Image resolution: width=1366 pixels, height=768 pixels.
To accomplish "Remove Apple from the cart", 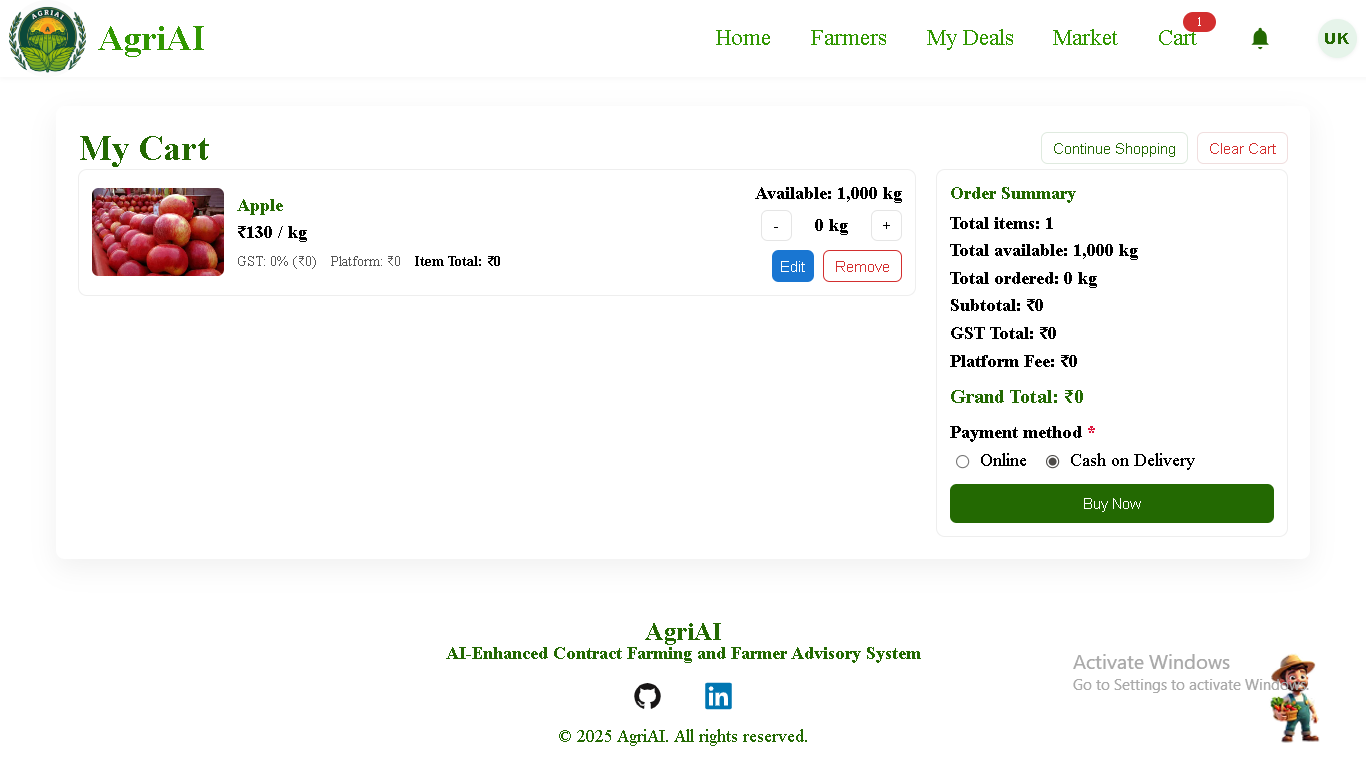I will [x=862, y=266].
